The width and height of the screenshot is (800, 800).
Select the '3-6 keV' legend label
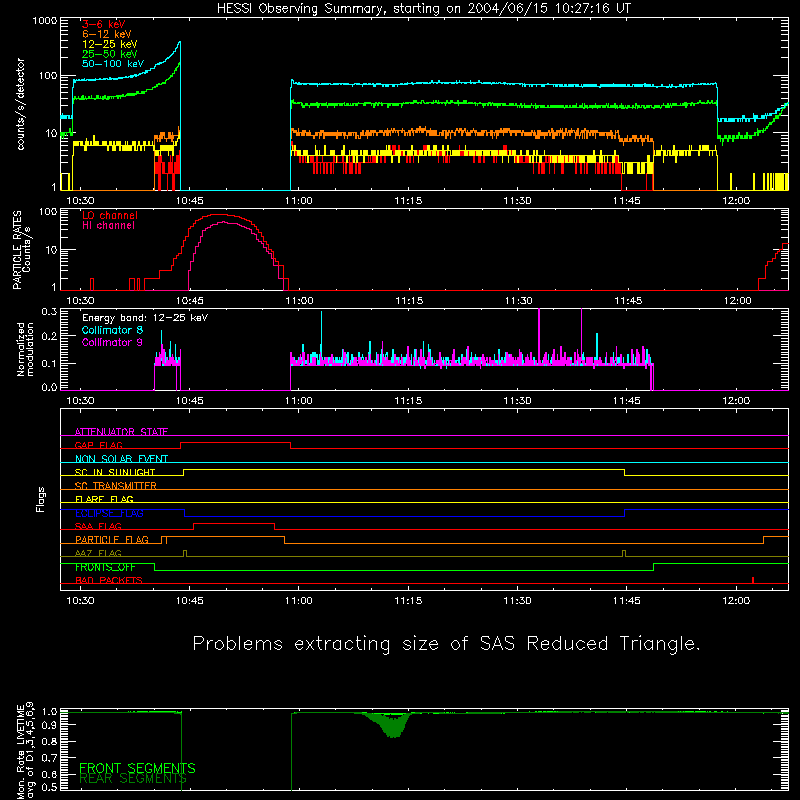point(104,24)
